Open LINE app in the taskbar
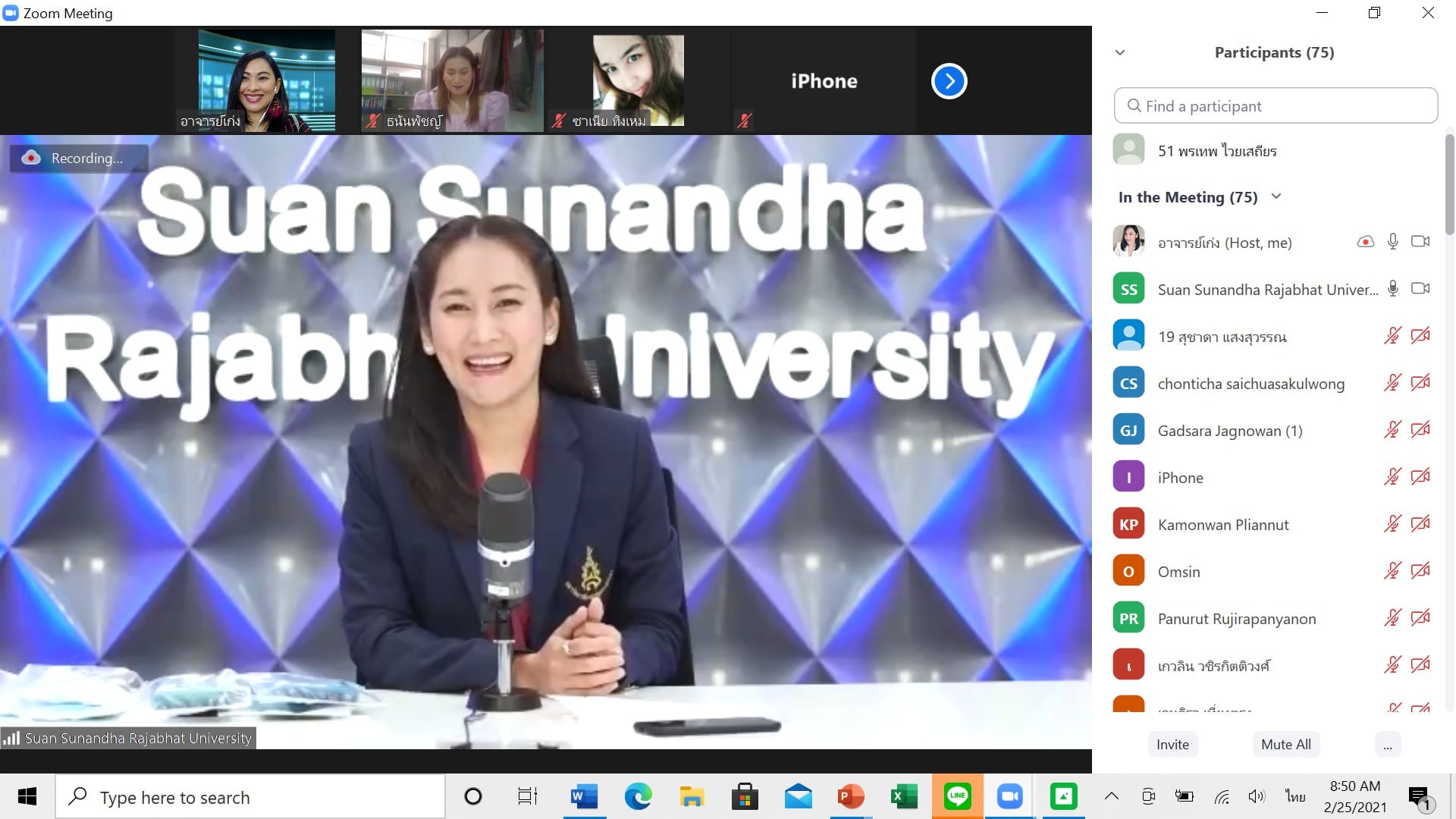1456x819 pixels. (957, 796)
